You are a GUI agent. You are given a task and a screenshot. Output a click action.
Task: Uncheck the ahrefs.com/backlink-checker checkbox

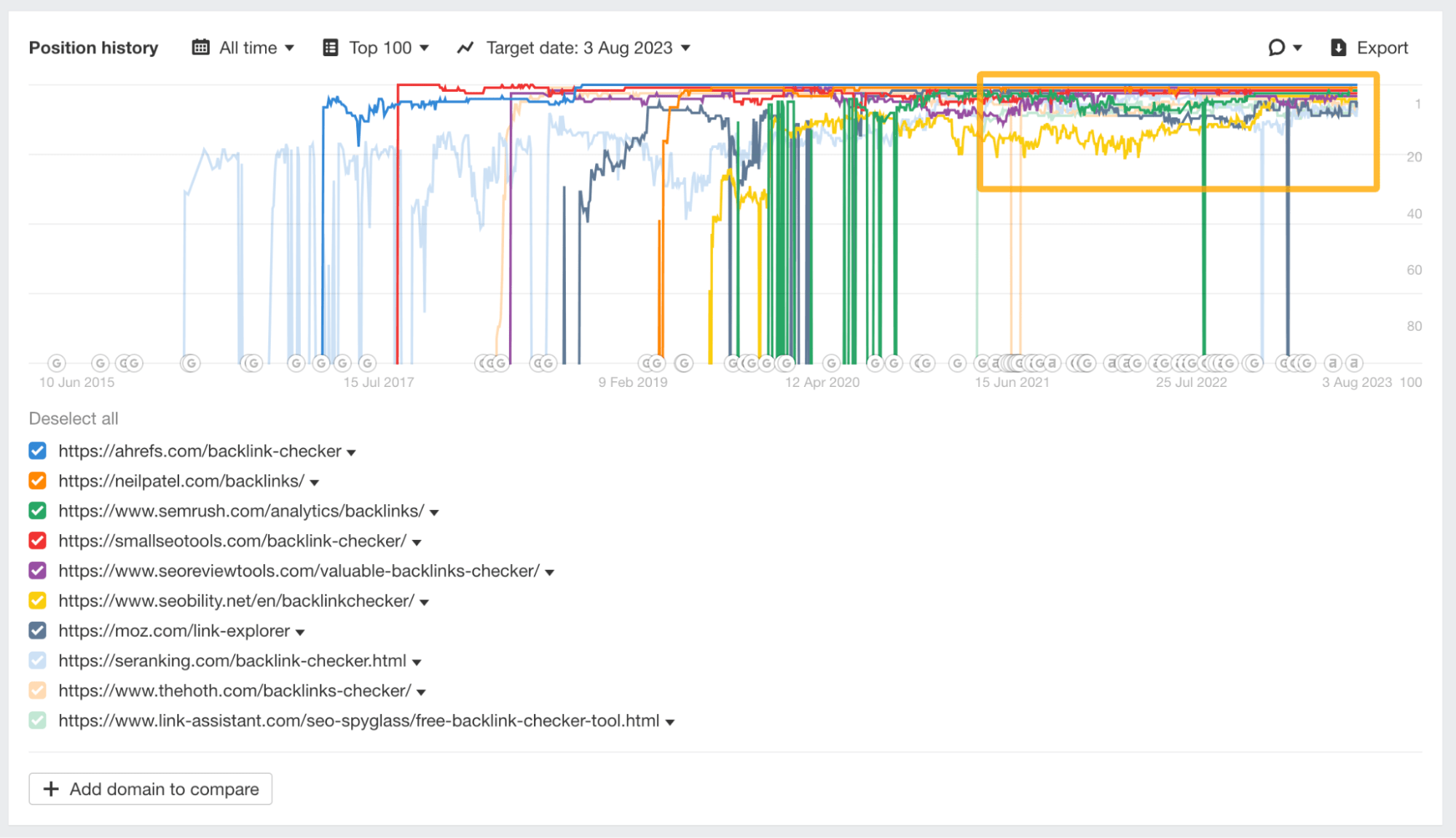click(37, 450)
